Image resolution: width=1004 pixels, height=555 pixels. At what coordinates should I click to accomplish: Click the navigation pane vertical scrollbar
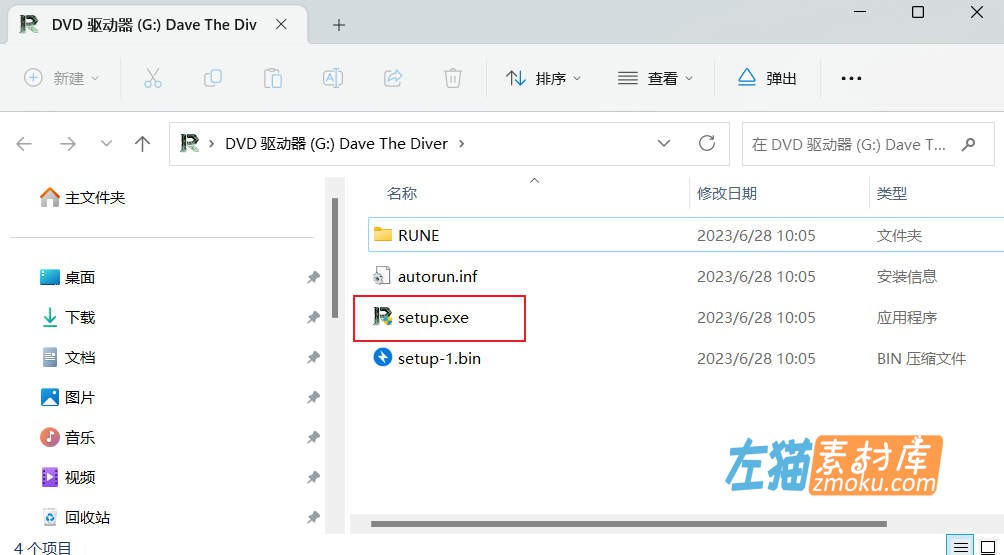[x=335, y=258]
